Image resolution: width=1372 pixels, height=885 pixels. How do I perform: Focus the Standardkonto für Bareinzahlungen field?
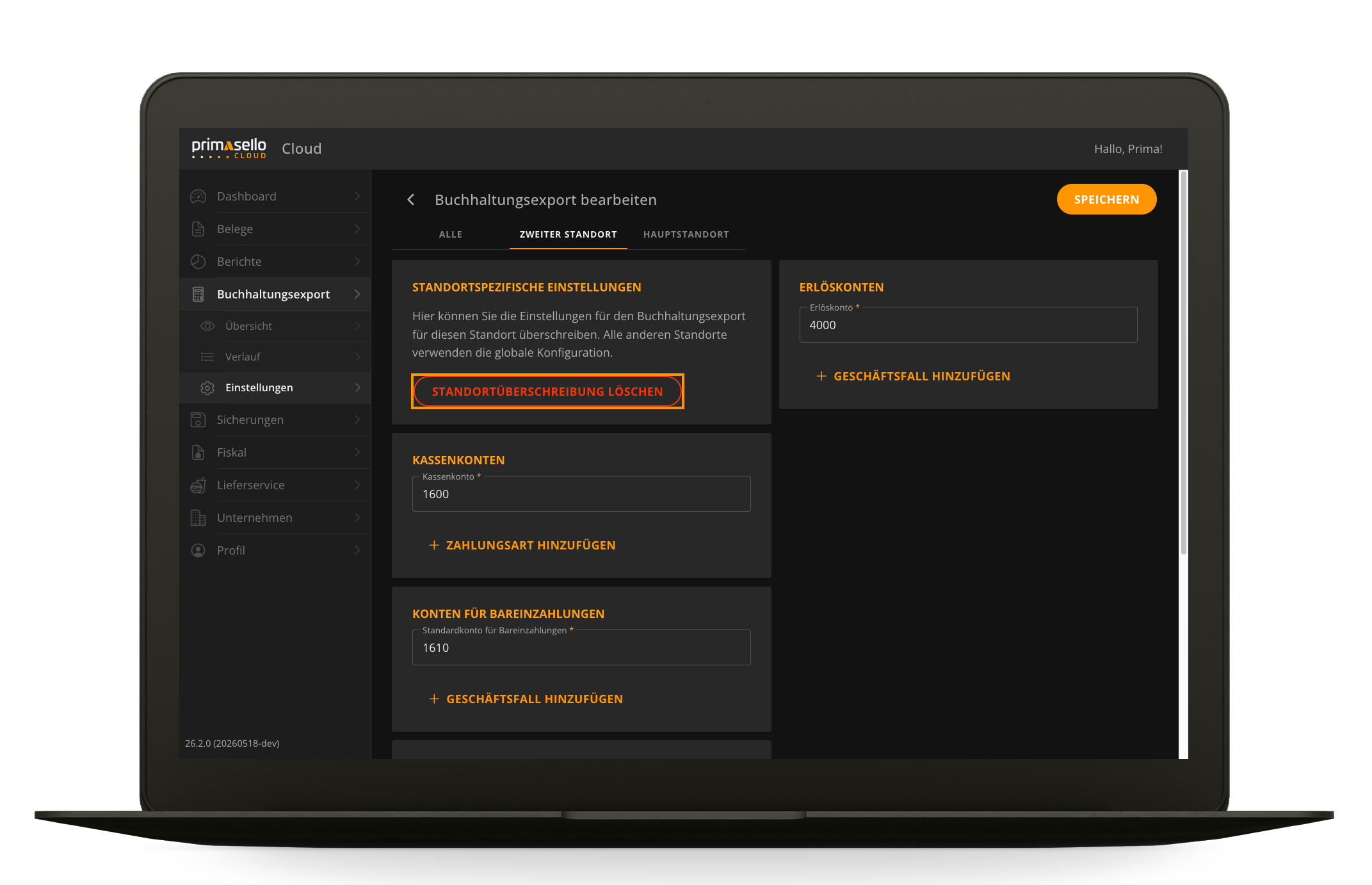click(x=581, y=648)
